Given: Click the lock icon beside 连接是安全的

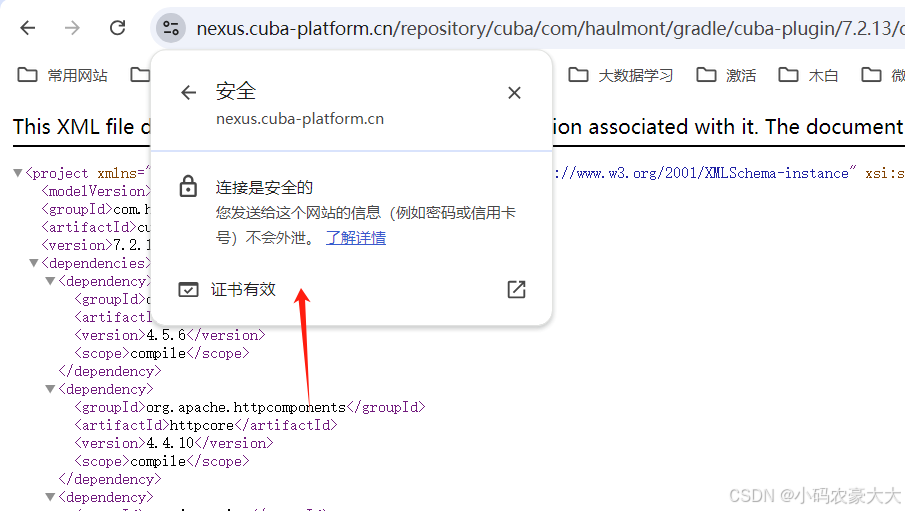Looking at the screenshot, I should (x=188, y=187).
